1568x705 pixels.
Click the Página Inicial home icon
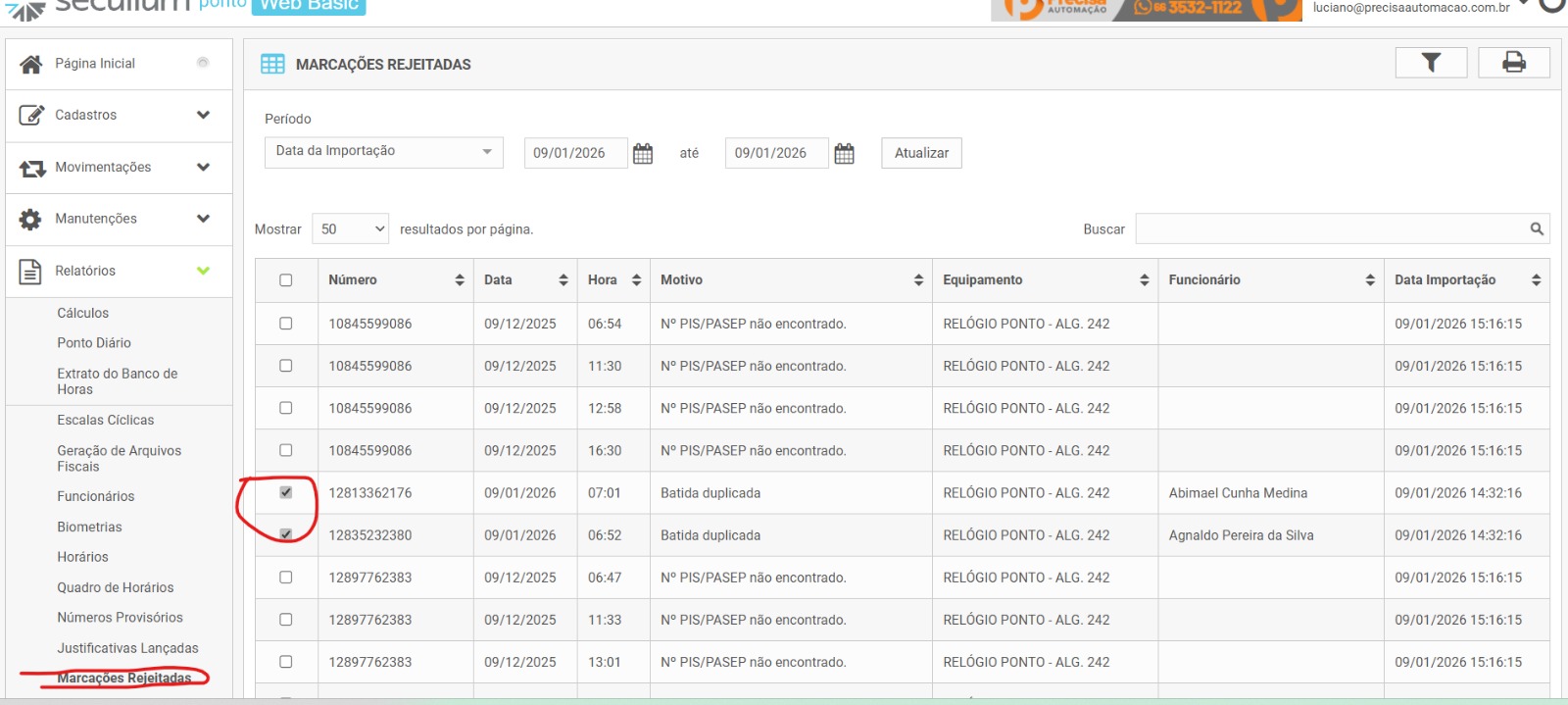click(31, 64)
